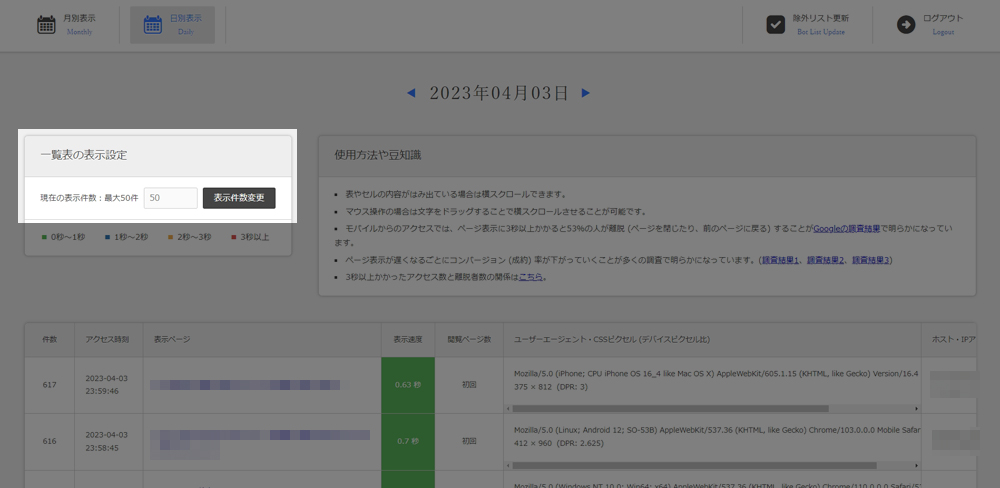Open the こちら link

pos(531,277)
